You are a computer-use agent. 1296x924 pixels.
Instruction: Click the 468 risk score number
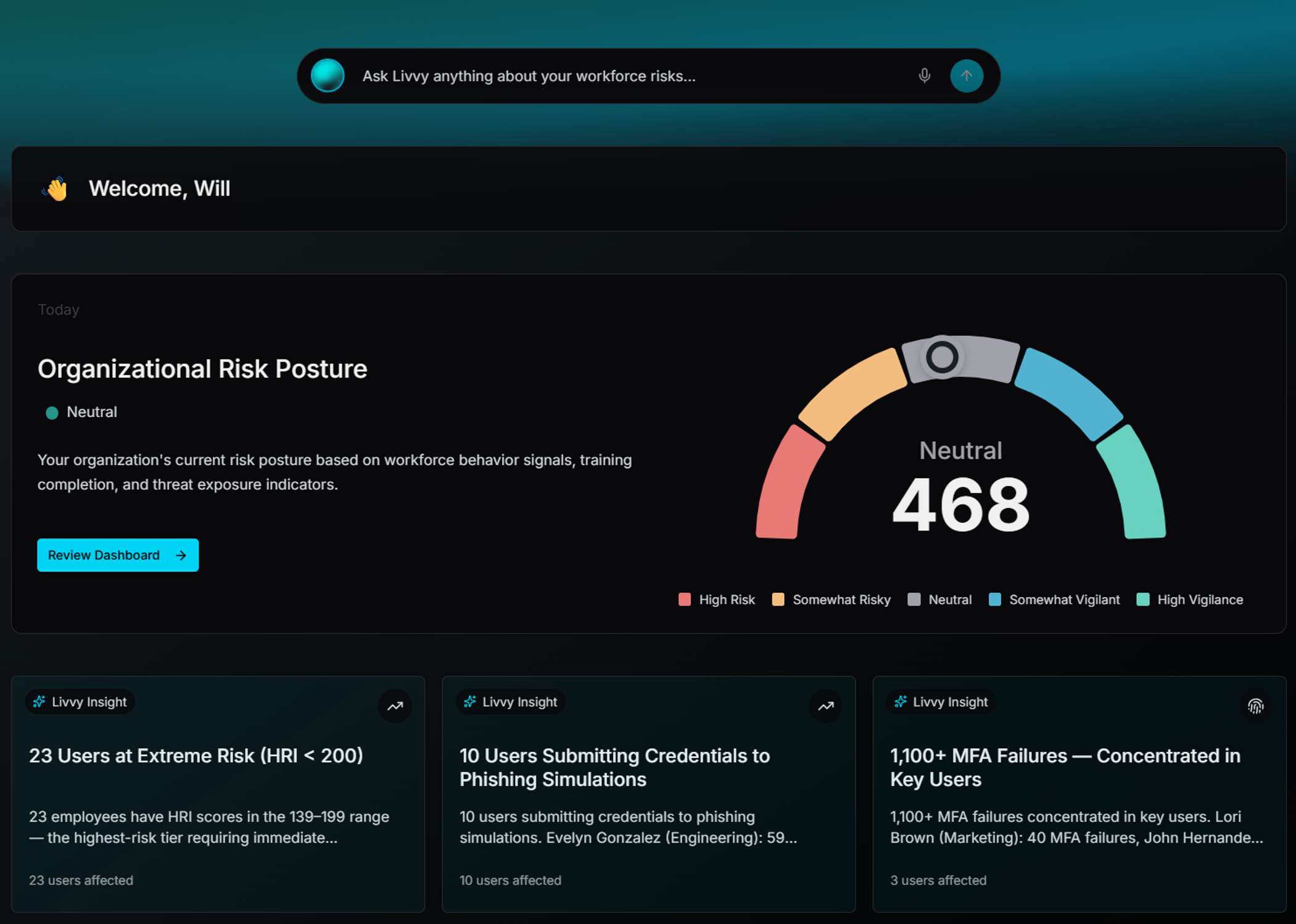tap(960, 505)
